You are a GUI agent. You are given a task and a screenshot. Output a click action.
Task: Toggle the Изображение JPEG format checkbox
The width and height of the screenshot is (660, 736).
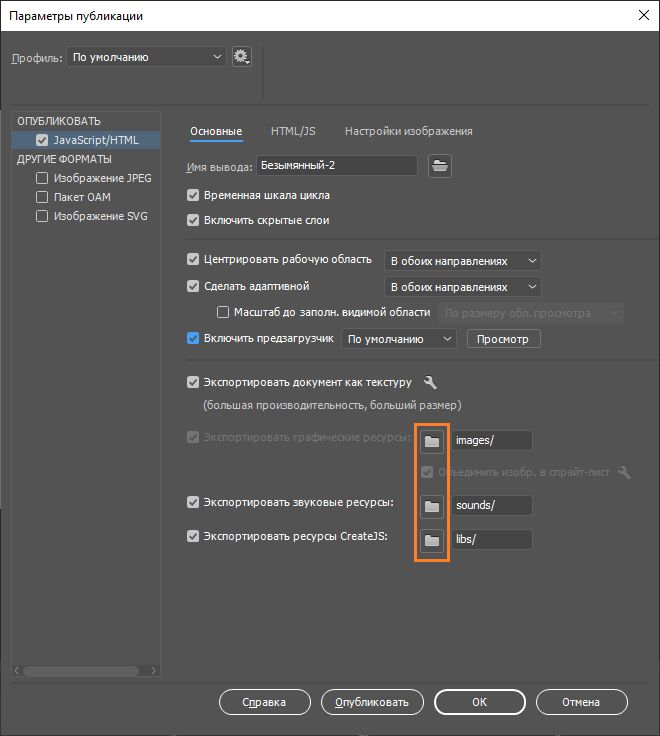pos(42,178)
